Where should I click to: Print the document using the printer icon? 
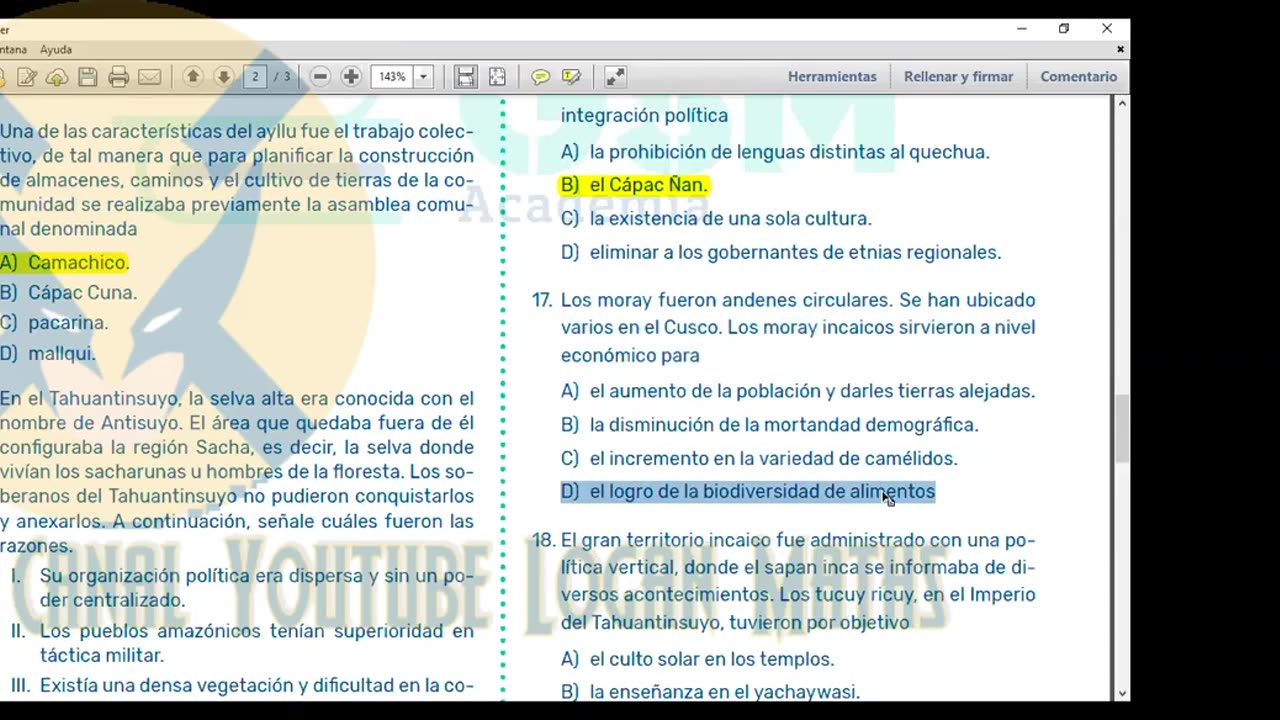[x=119, y=77]
